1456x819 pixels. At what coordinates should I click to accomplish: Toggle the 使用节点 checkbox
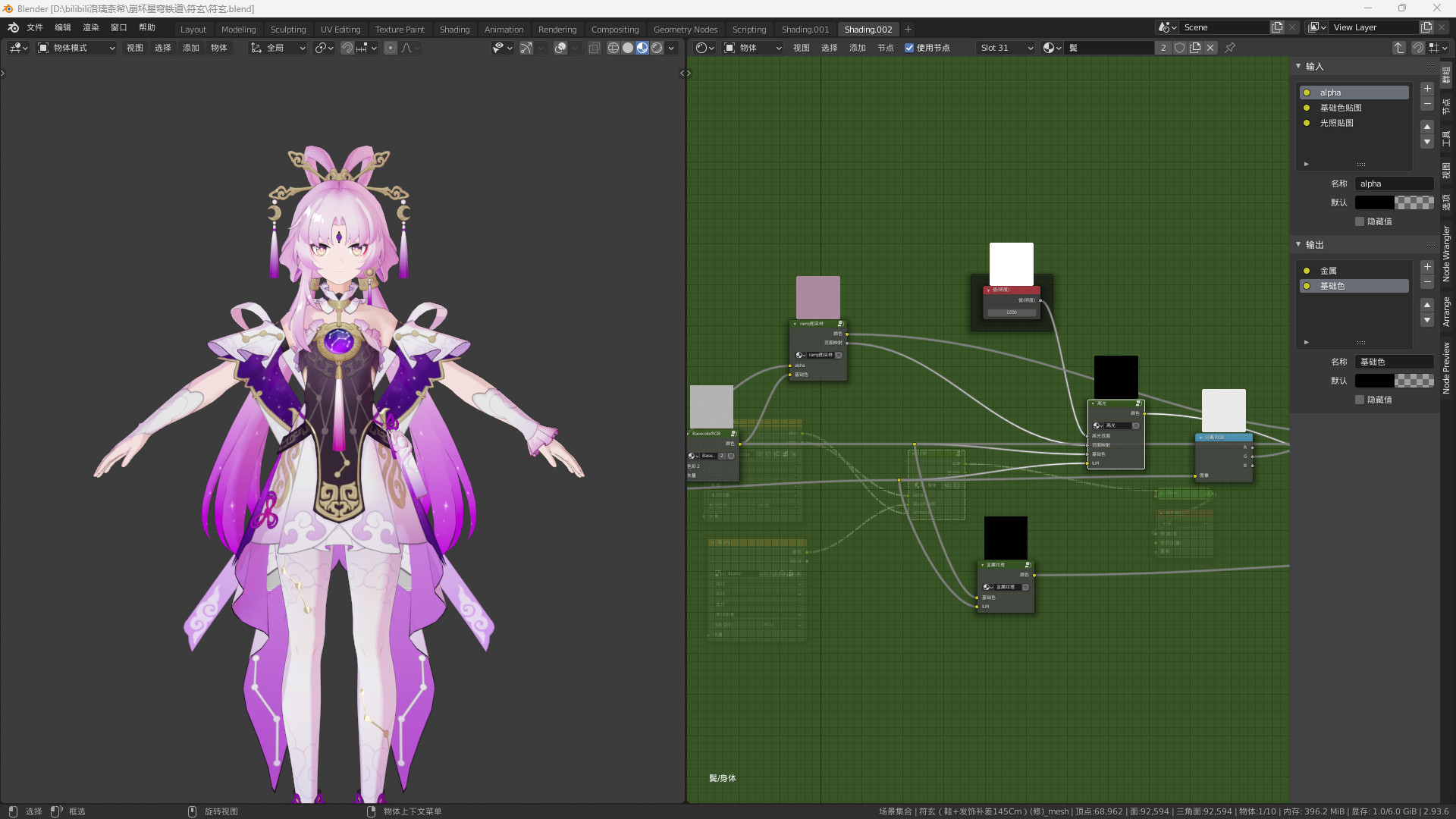click(909, 48)
